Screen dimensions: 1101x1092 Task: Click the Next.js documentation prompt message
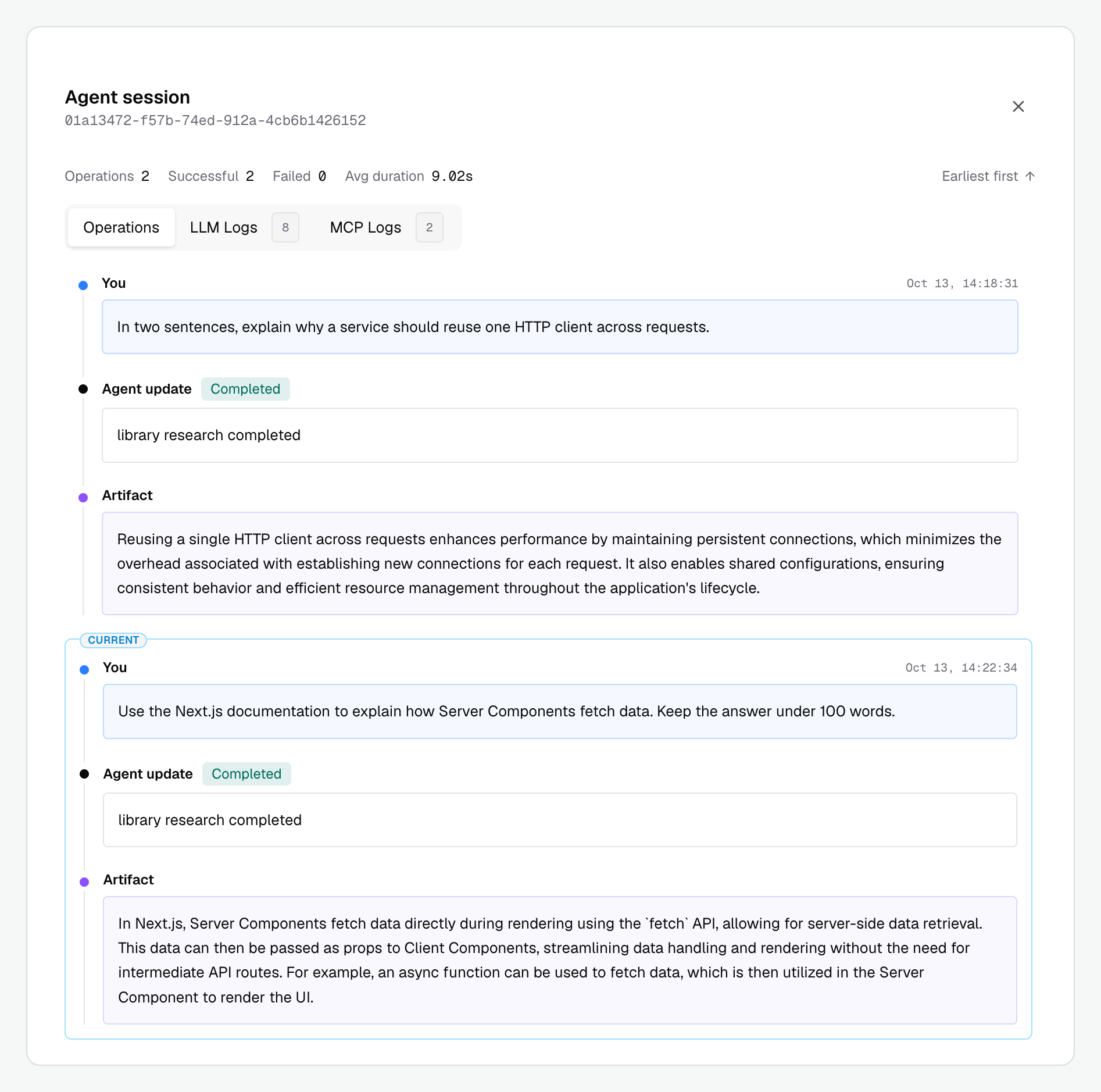pyautogui.click(x=560, y=712)
